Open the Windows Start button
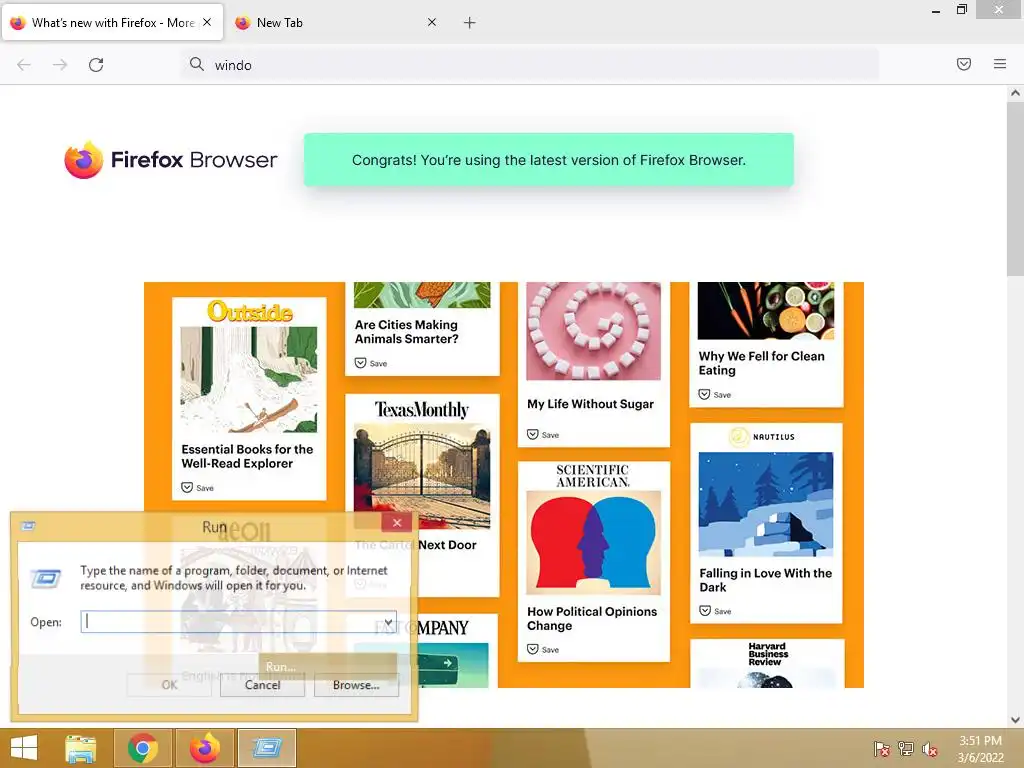 point(24,748)
